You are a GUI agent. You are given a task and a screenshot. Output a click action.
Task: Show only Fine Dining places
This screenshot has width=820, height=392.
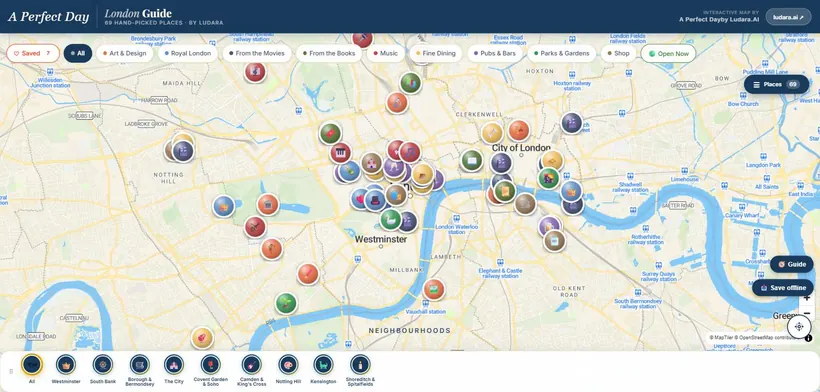click(x=436, y=53)
